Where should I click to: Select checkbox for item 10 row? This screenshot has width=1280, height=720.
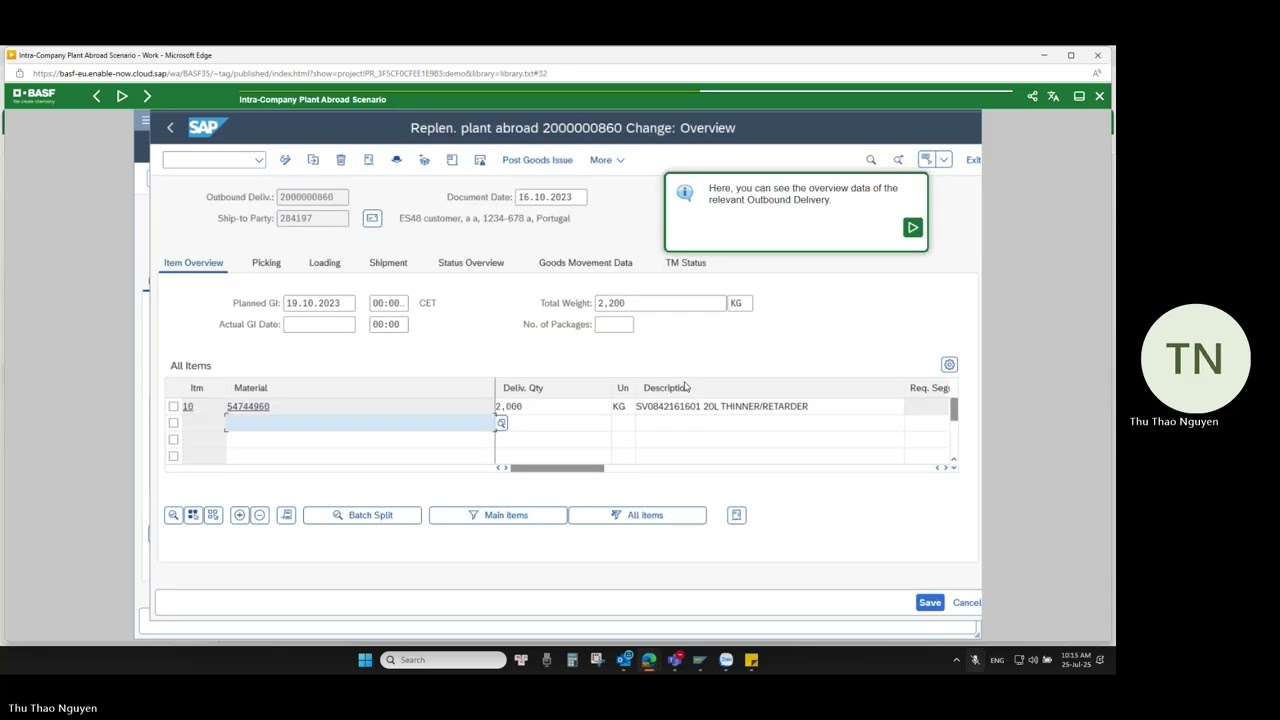(173, 407)
